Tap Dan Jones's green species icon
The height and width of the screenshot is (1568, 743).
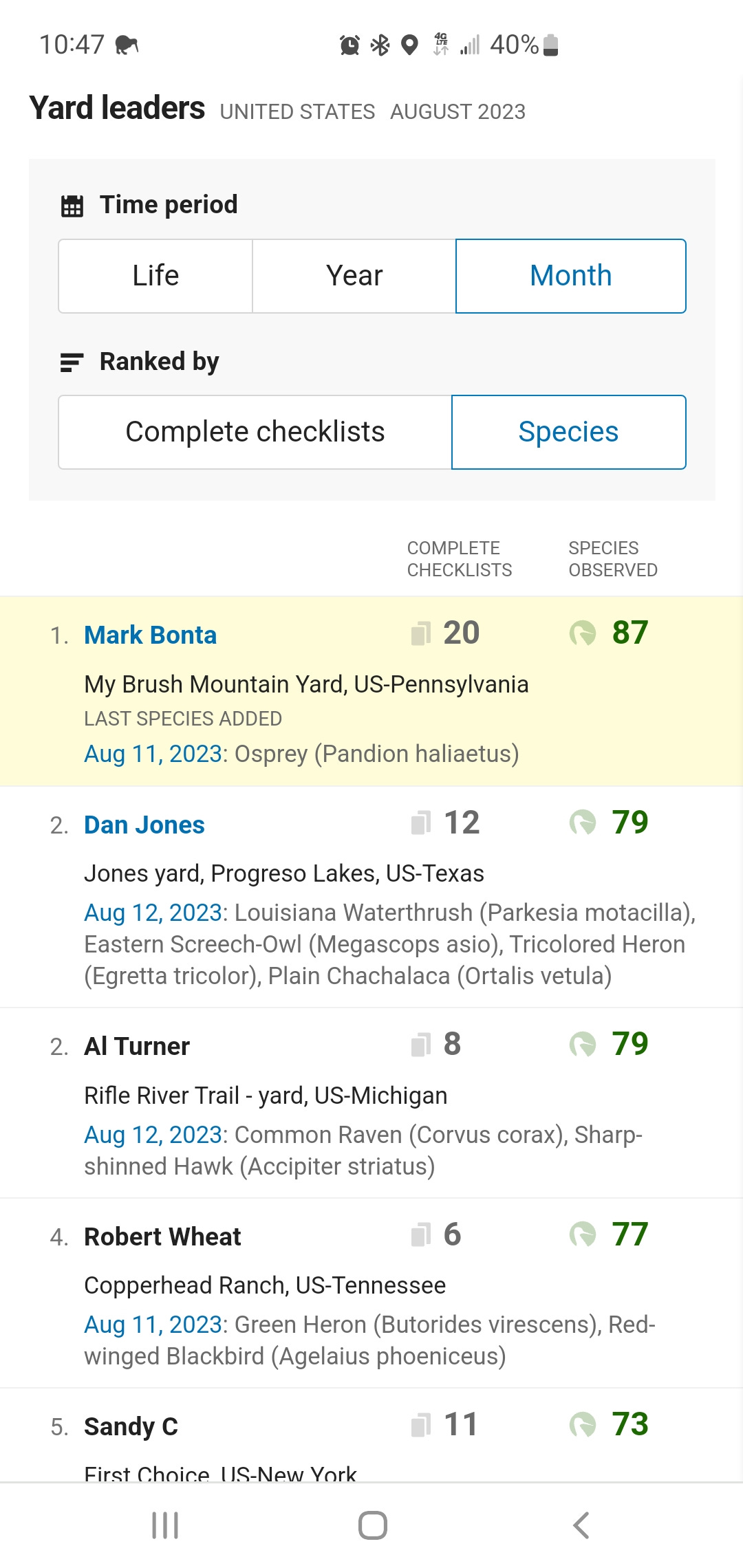click(x=583, y=823)
